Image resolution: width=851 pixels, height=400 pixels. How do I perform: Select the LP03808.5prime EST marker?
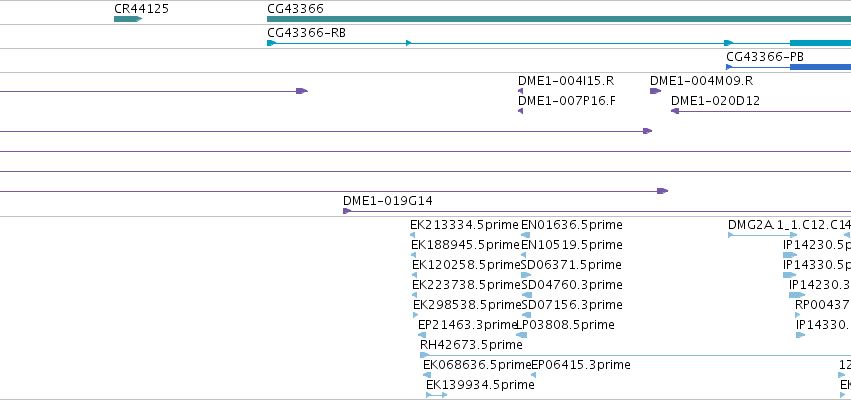point(522,335)
